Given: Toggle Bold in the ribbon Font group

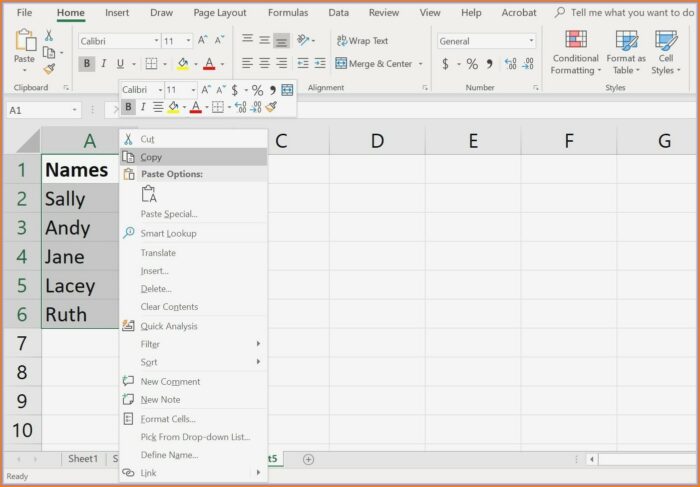Looking at the screenshot, I should tap(87, 64).
